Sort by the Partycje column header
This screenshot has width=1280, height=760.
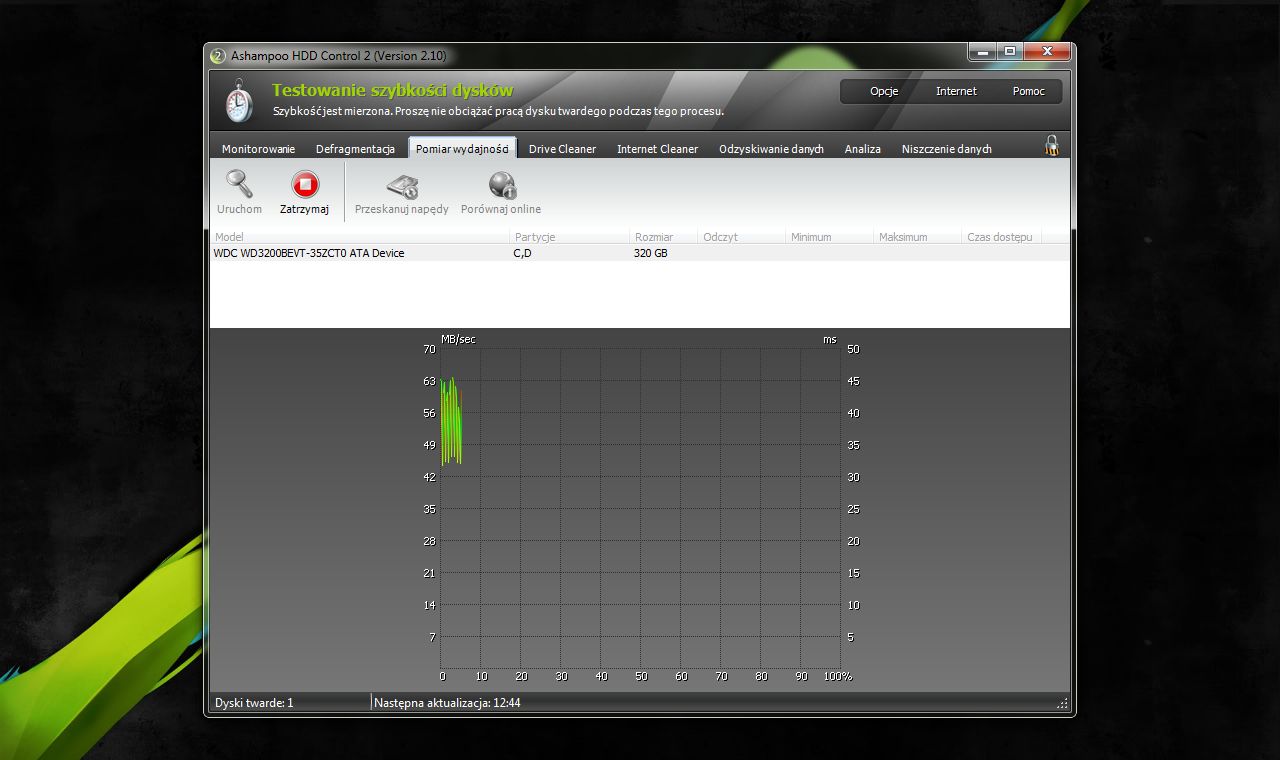[x=570, y=237]
